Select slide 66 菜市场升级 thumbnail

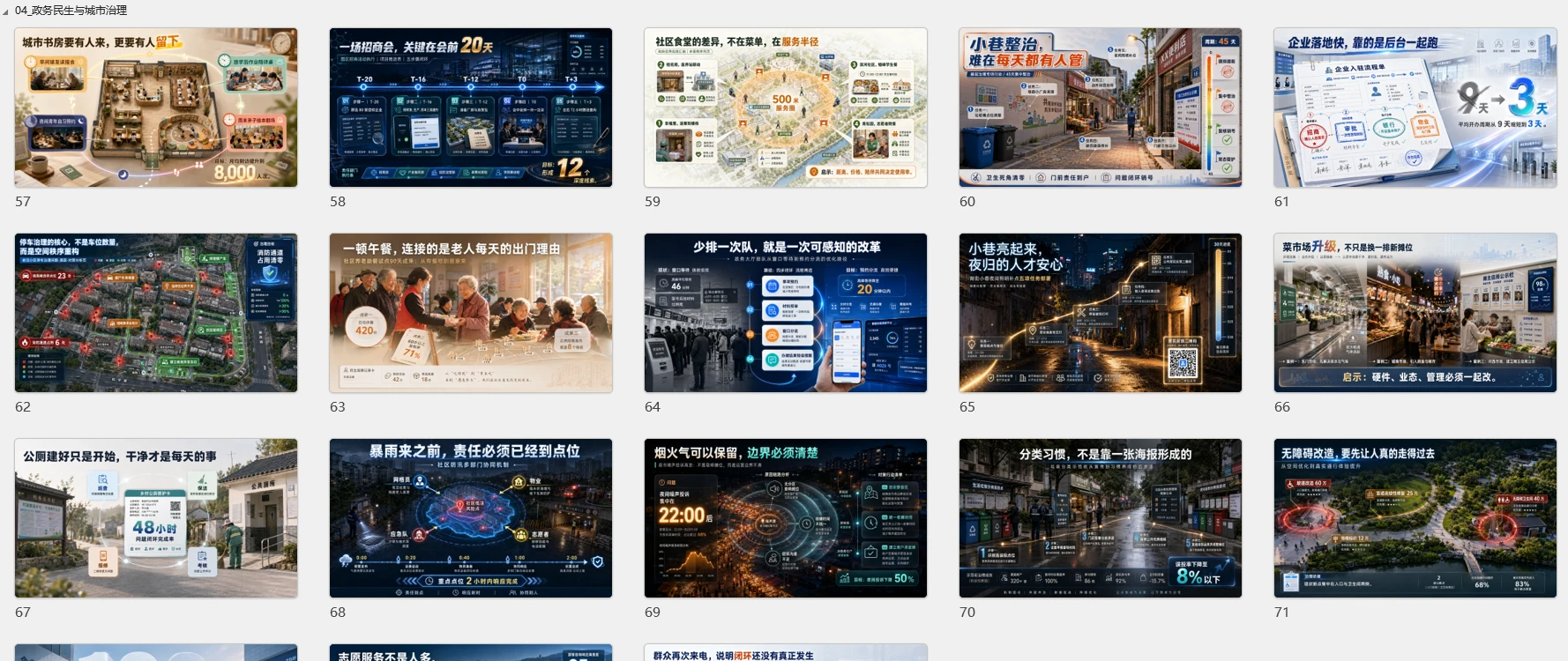click(x=1415, y=313)
